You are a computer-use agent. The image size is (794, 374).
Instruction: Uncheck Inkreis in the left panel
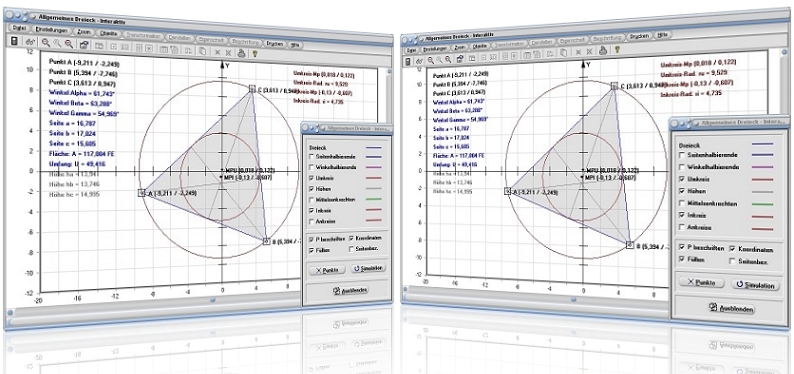311,211
